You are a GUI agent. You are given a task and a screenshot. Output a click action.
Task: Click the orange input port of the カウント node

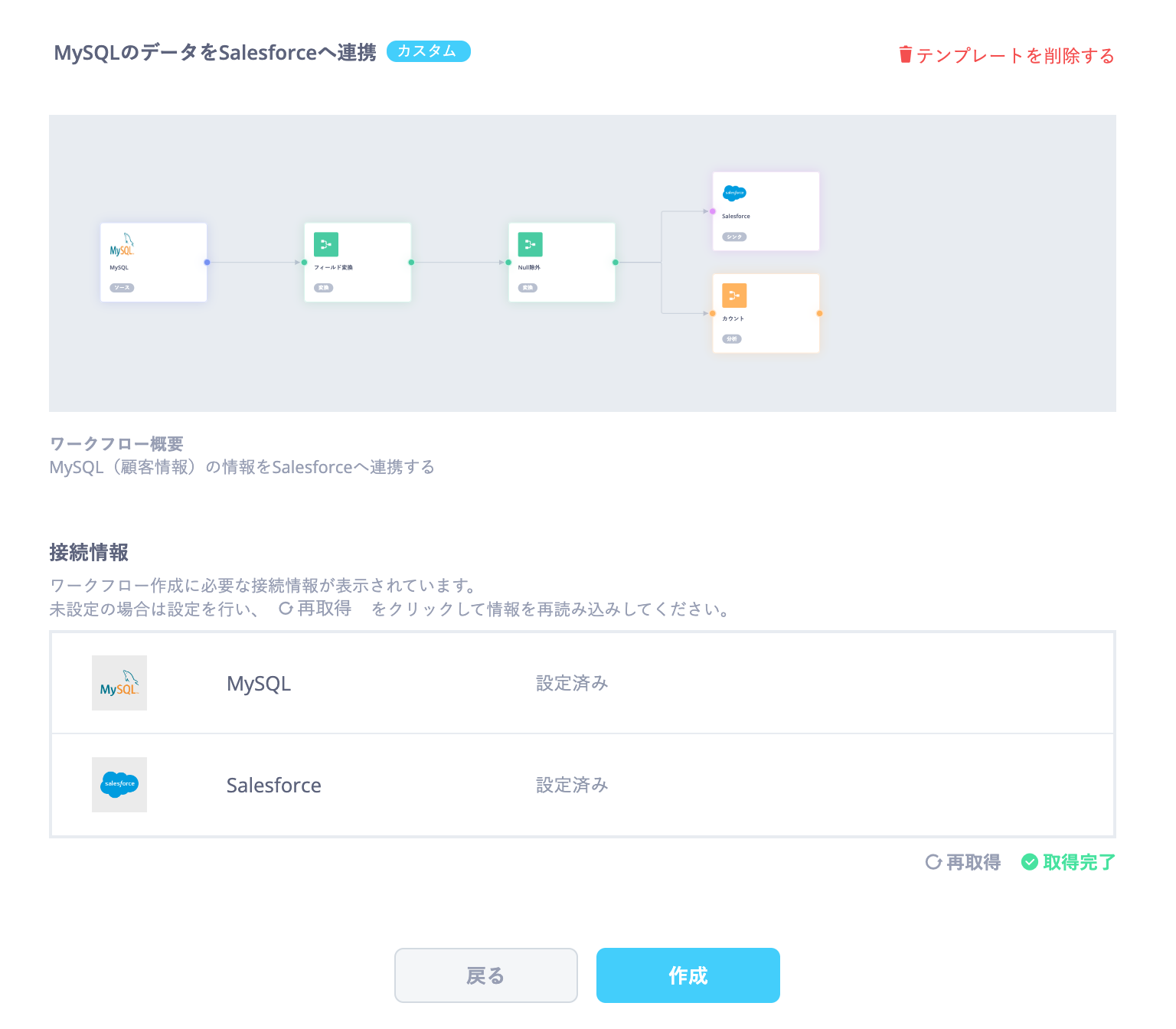click(x=713, y=313)
